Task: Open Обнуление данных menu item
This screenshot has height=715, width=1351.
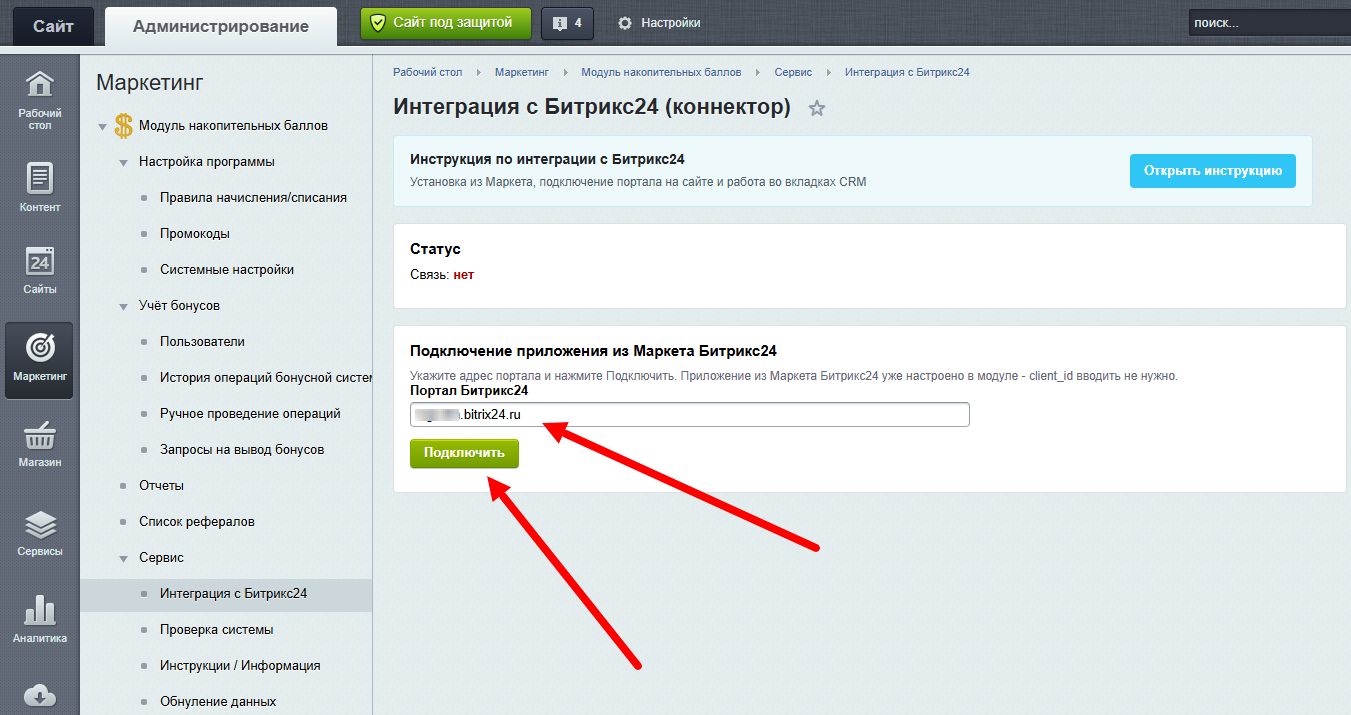Action: point(218,701)
